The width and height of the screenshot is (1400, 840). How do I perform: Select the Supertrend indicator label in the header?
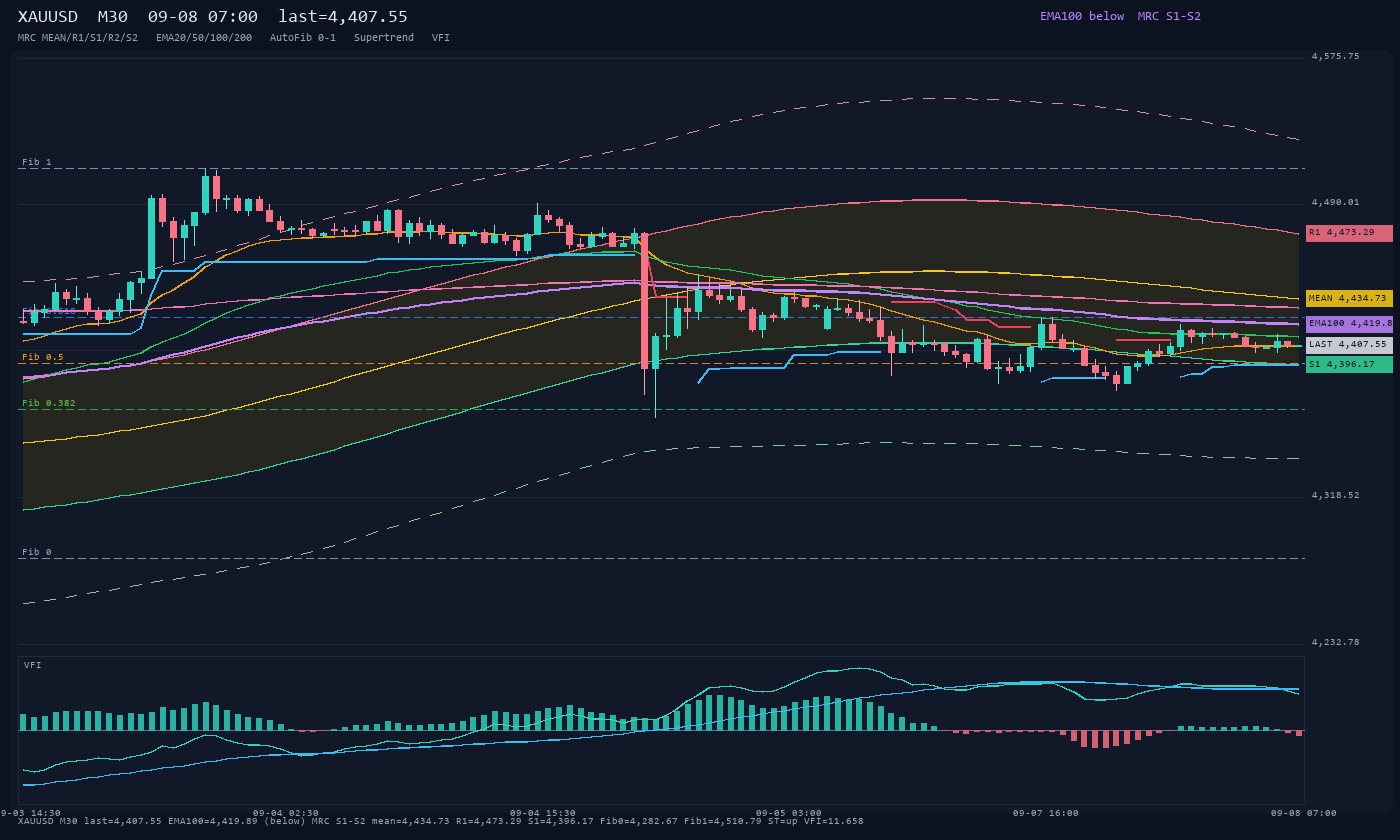point(384,38)
